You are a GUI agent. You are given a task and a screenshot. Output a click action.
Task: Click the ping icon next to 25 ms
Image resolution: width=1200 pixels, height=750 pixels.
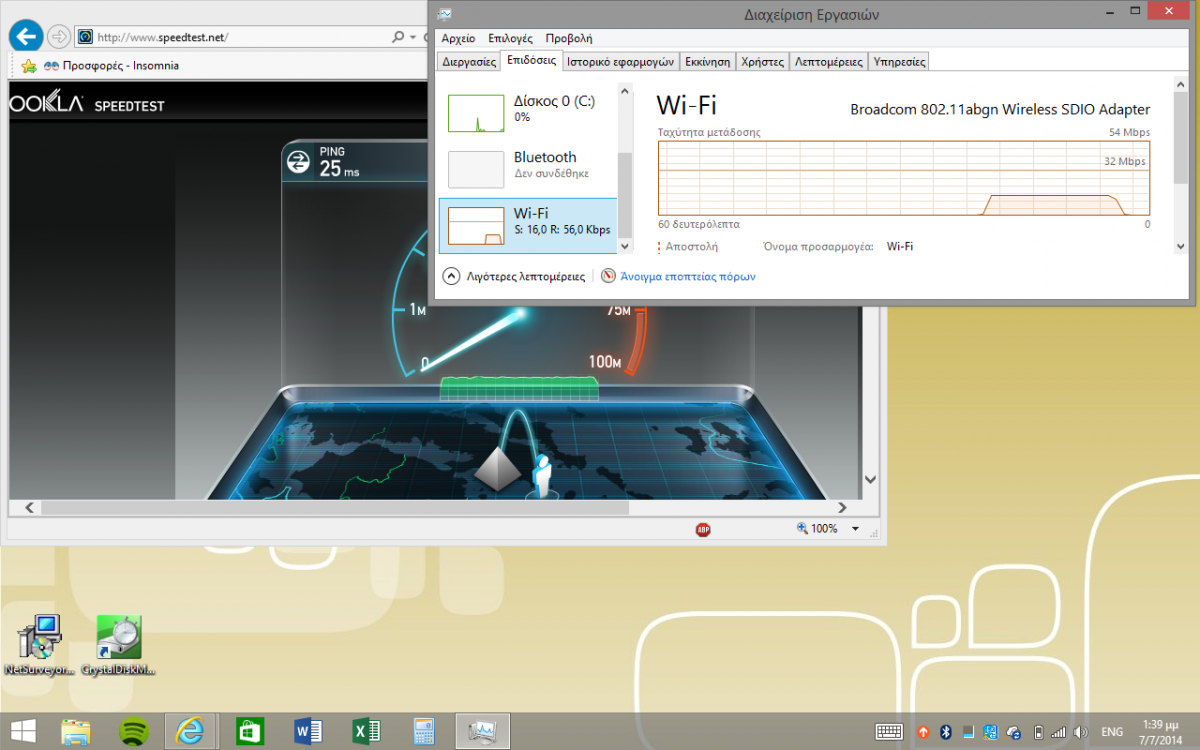click(x=298, y=161)
